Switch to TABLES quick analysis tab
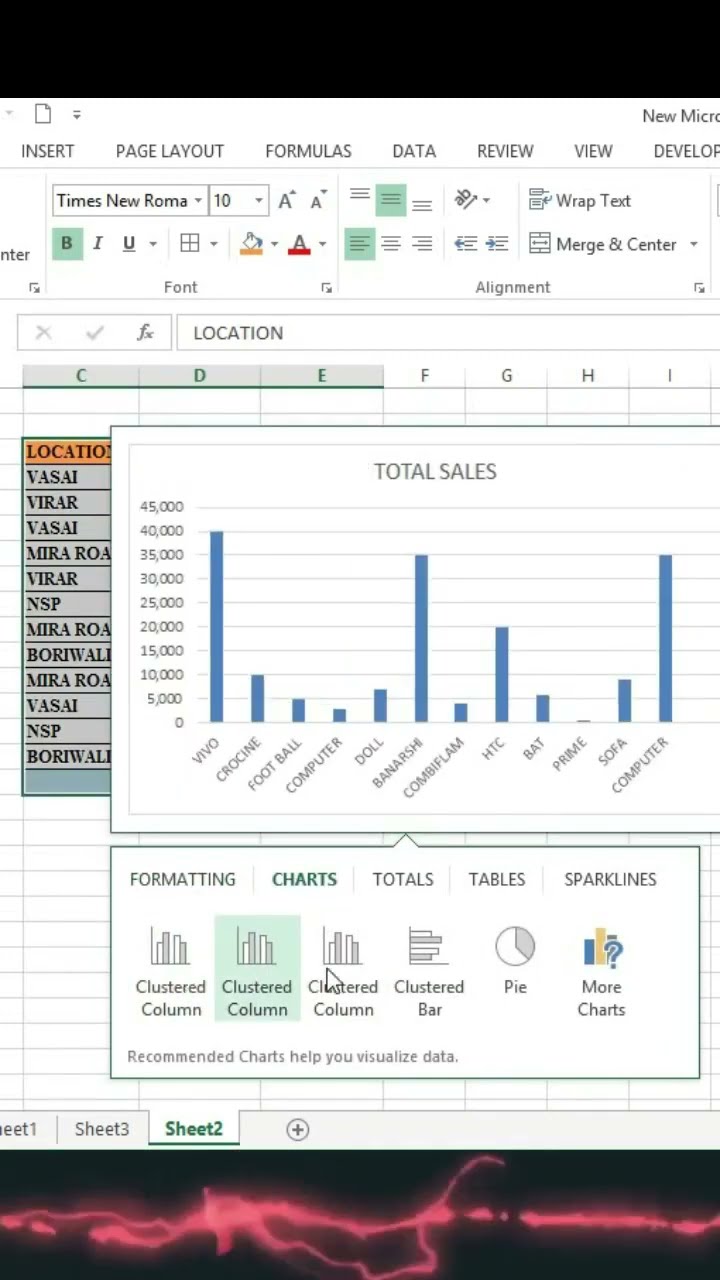Screen dimensions: 720x1280 [x=497, y=879]
